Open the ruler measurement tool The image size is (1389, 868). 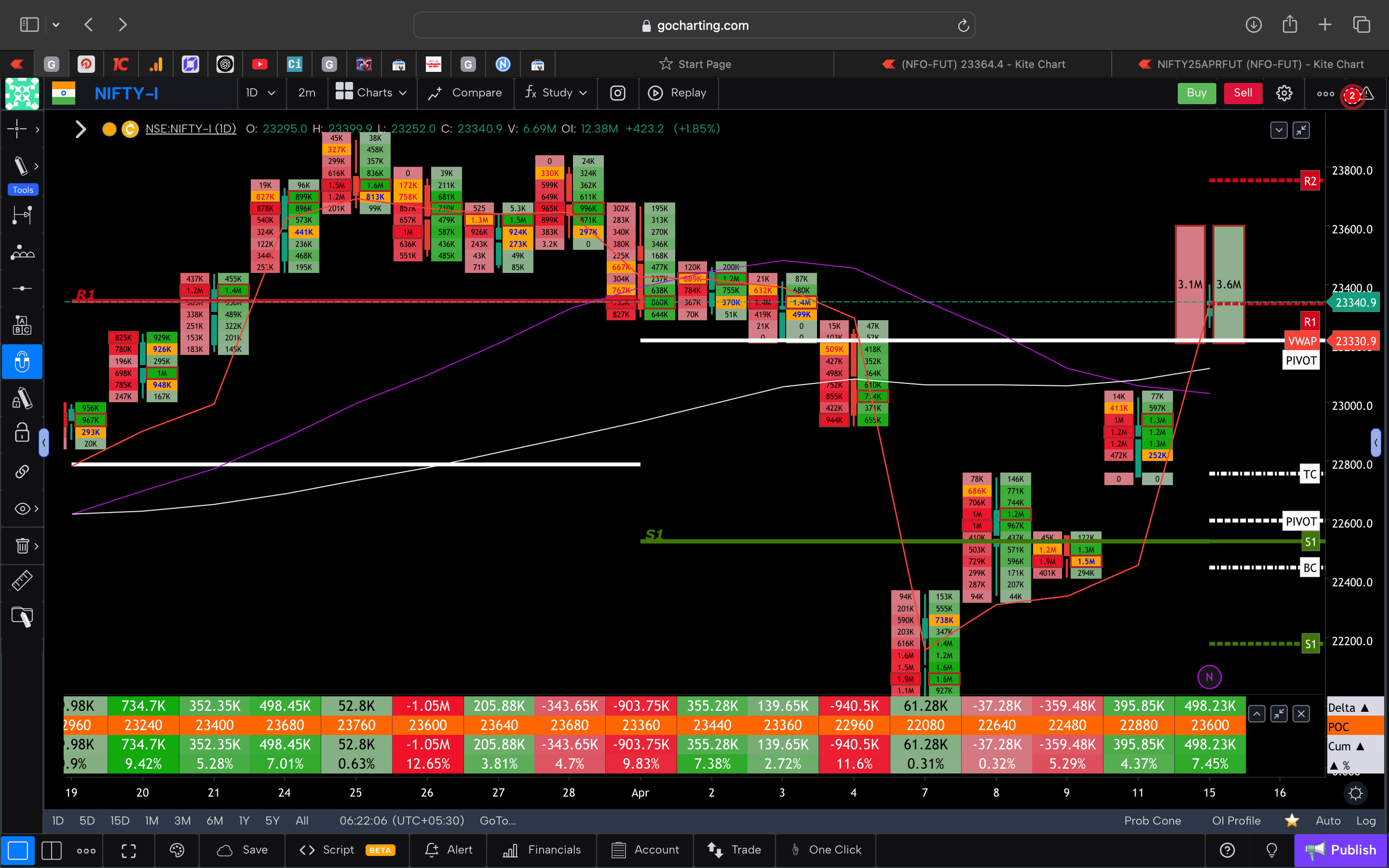[22, 580]
